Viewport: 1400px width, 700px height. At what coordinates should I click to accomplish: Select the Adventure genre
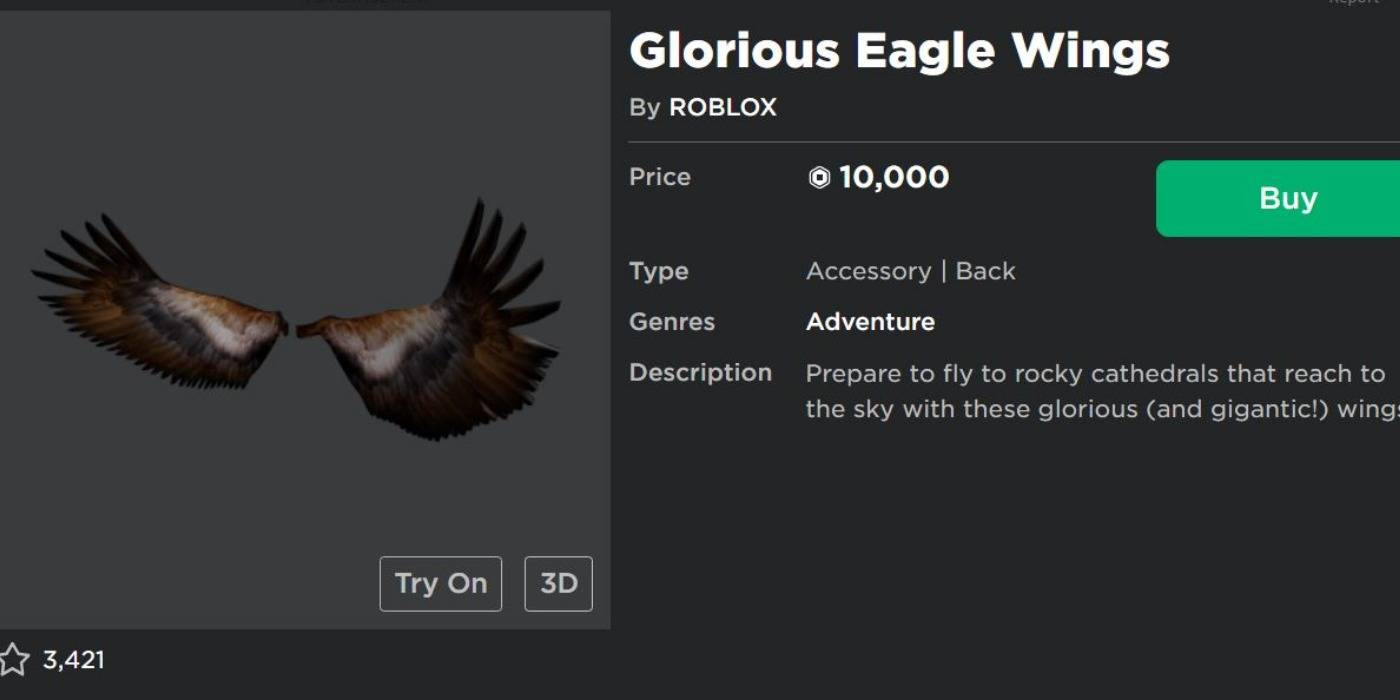[870, 321]
